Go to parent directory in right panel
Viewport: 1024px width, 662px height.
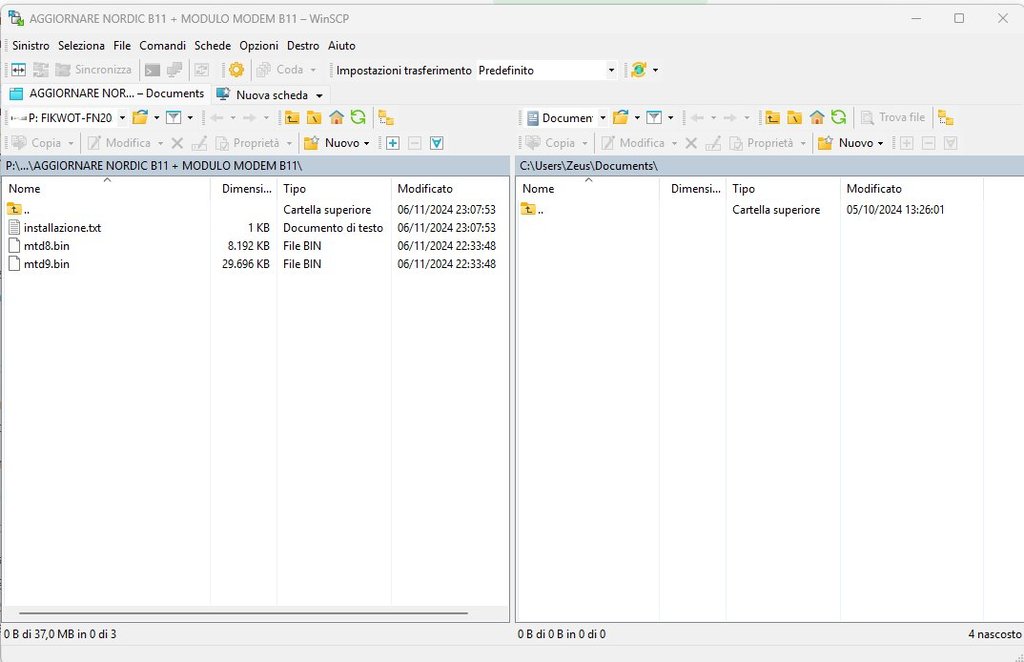[x=772, y=118]
